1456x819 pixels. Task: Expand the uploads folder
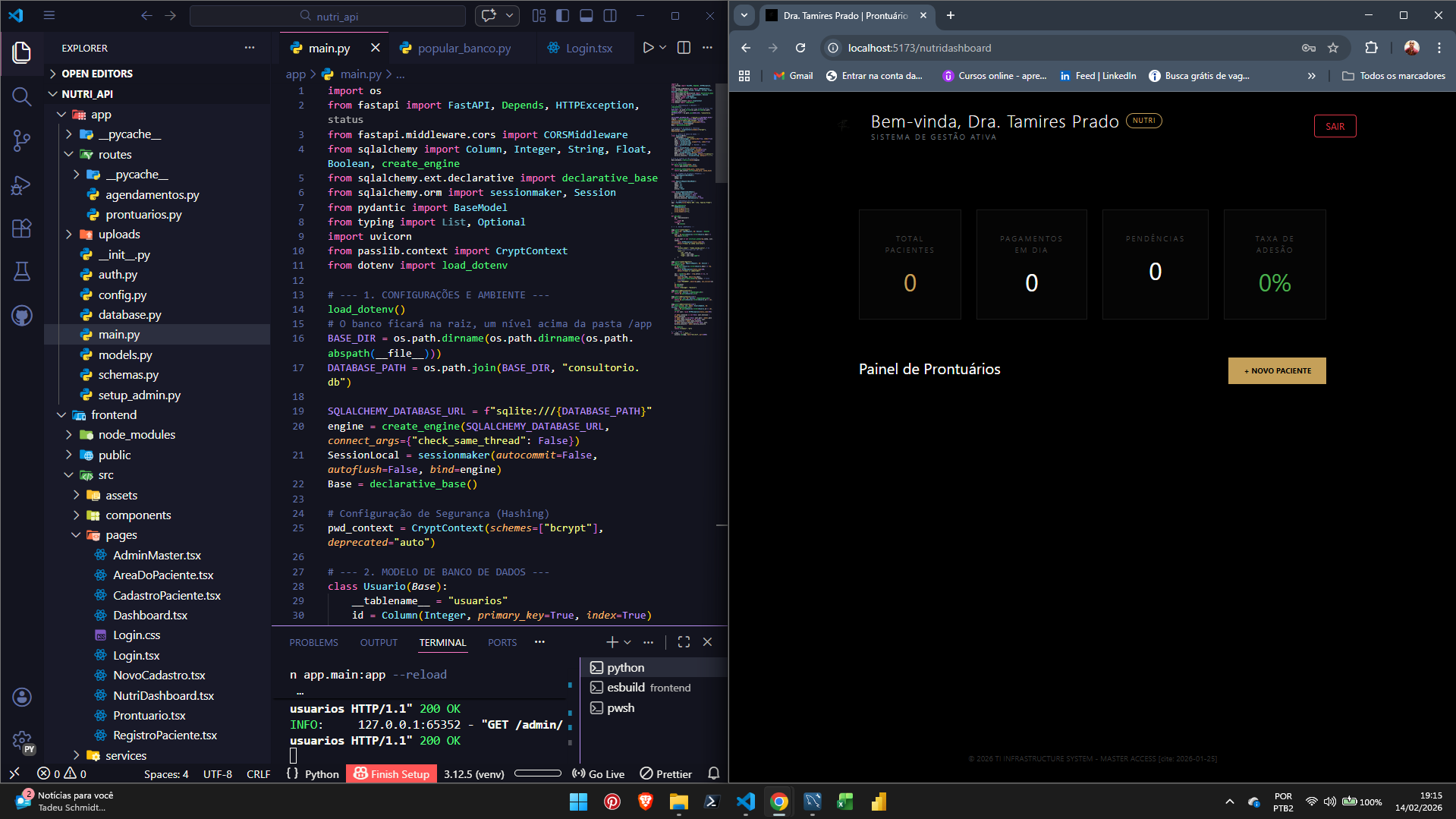click(69, 235)
